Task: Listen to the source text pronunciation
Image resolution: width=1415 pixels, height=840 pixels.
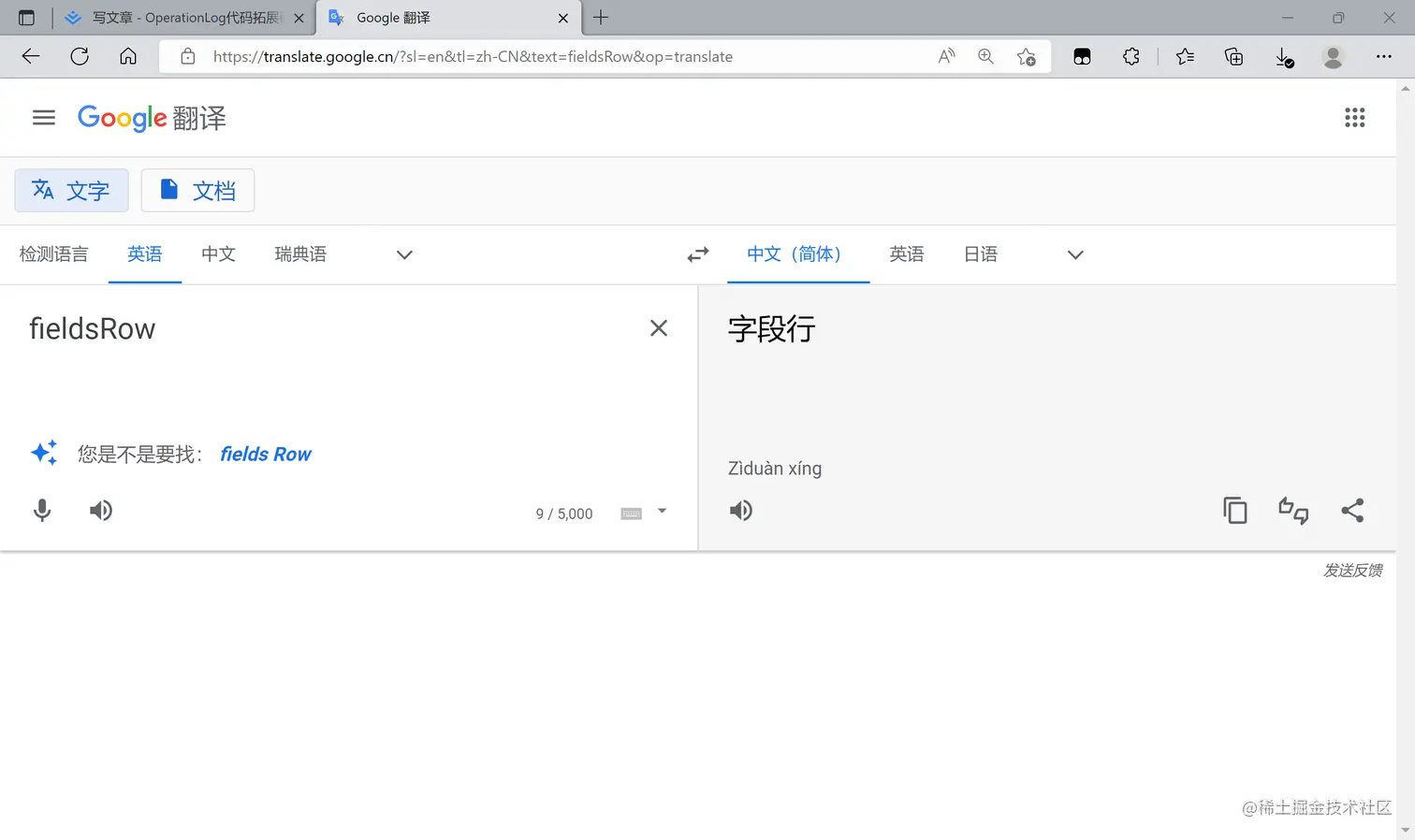Action: (101, 510)
